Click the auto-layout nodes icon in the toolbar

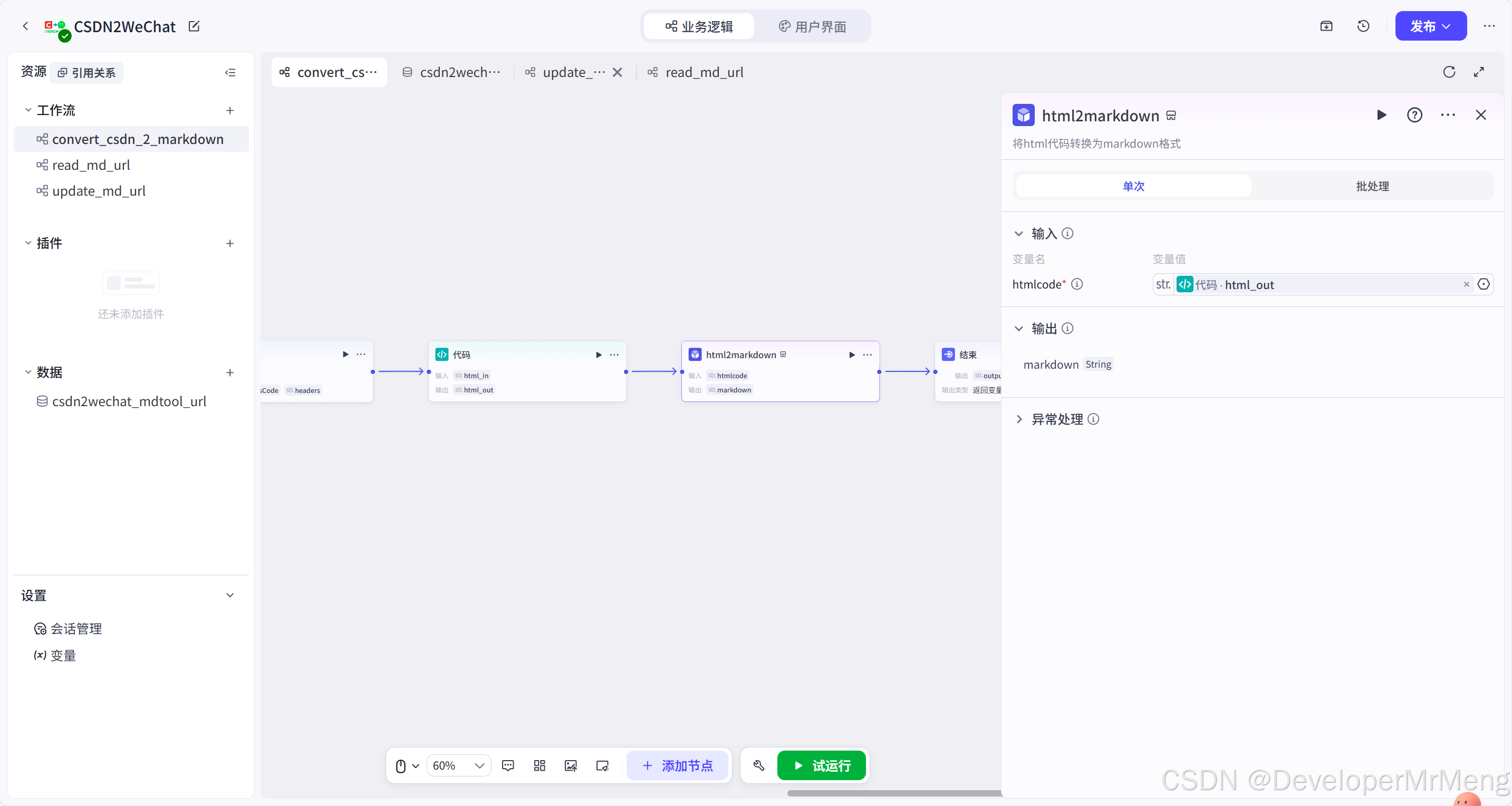tap(540, 765)
